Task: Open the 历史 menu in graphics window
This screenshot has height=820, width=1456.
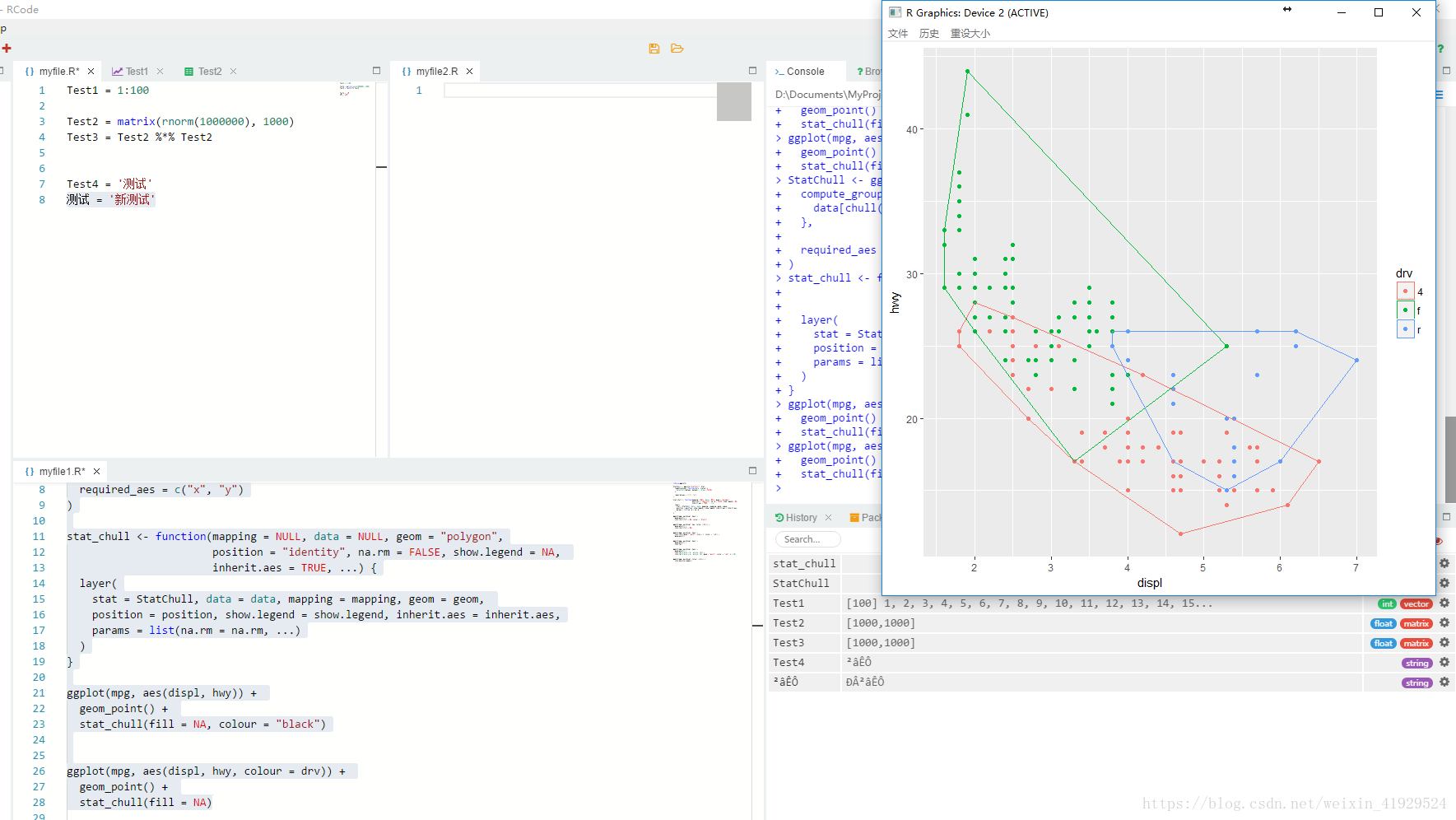Action: coord(928,34)
